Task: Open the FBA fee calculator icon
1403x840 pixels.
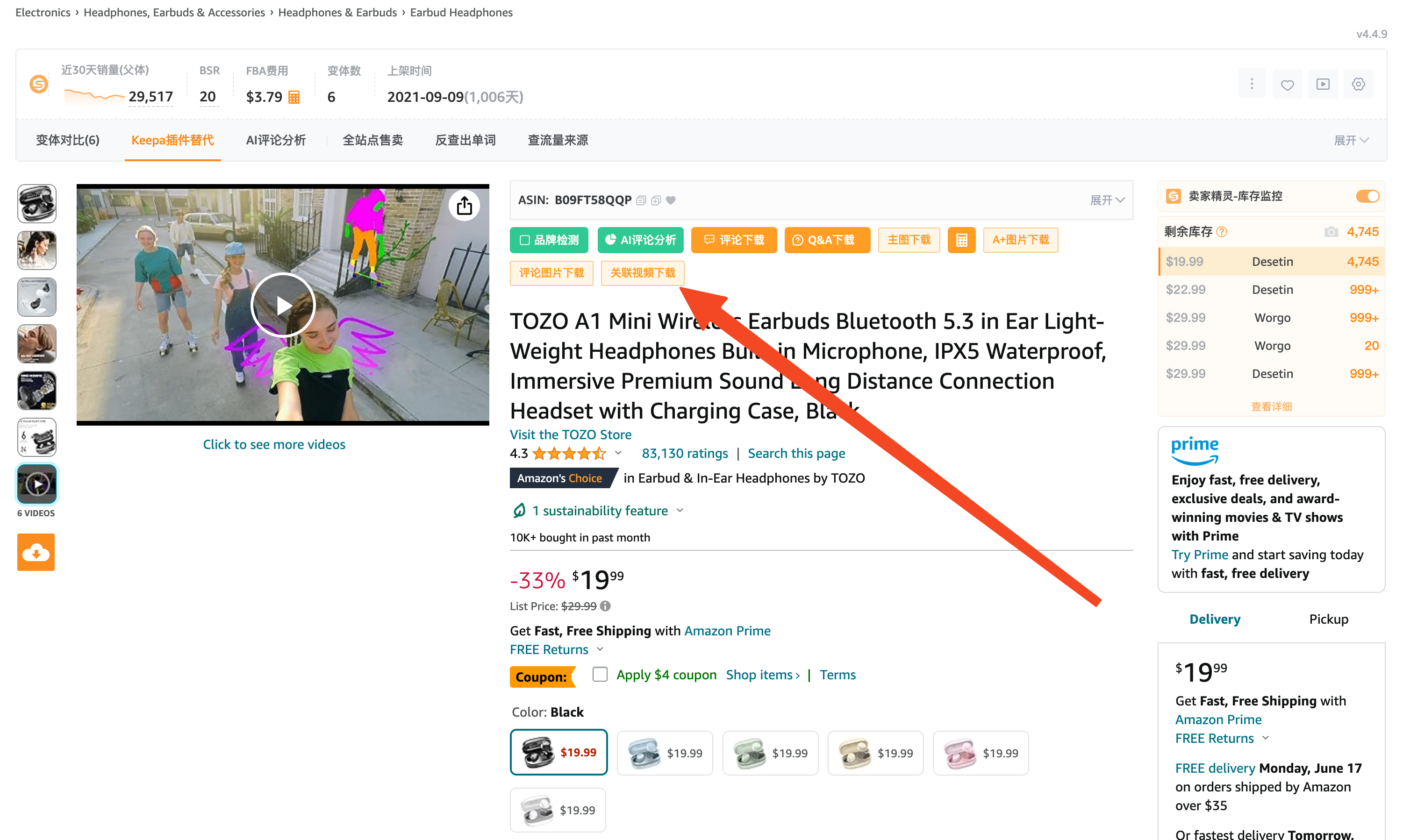Action: coord(294,97)
